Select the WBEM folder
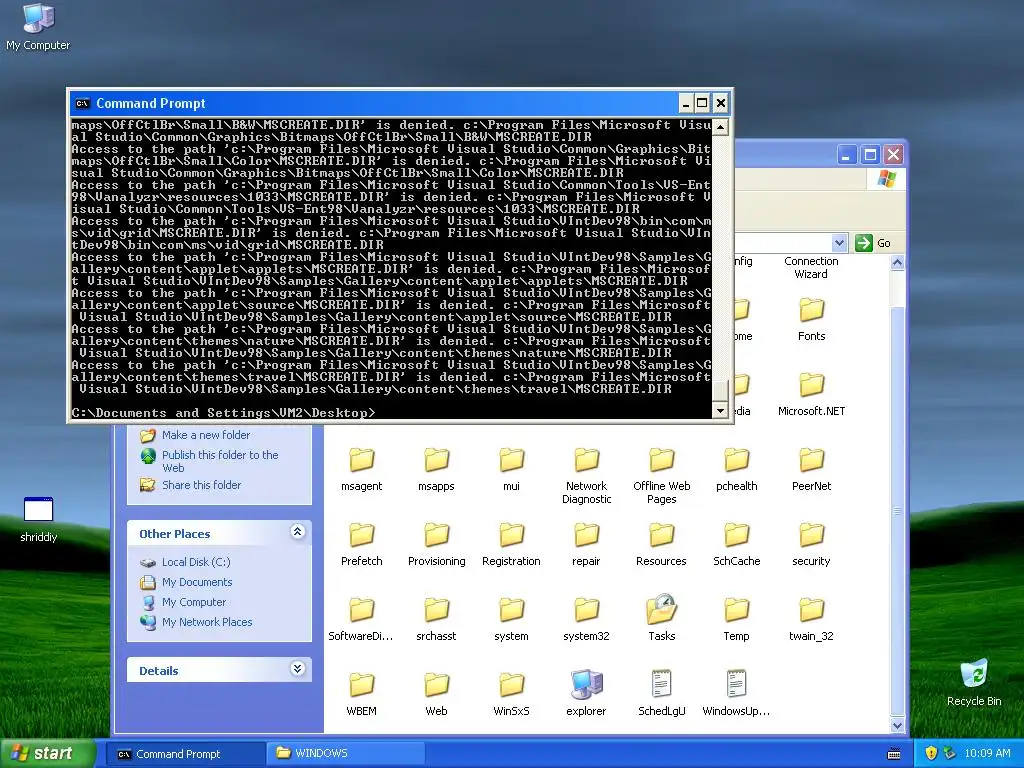Image resolution: width=1024 pixels, height=768 pixels. pyautogui.click(x=361, y=695)
